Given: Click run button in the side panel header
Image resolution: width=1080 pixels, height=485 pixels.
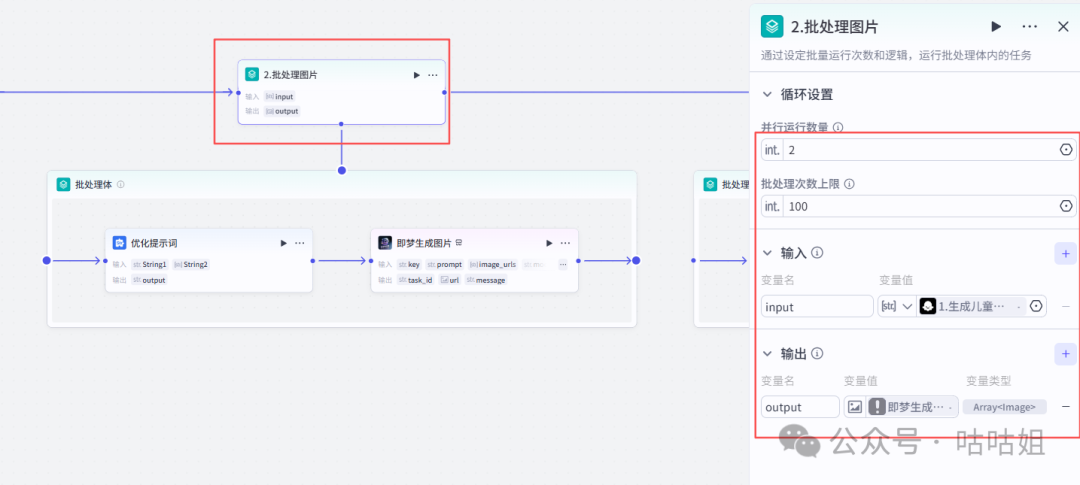Looking at the screenshot, I should click(x=996, y=27).
